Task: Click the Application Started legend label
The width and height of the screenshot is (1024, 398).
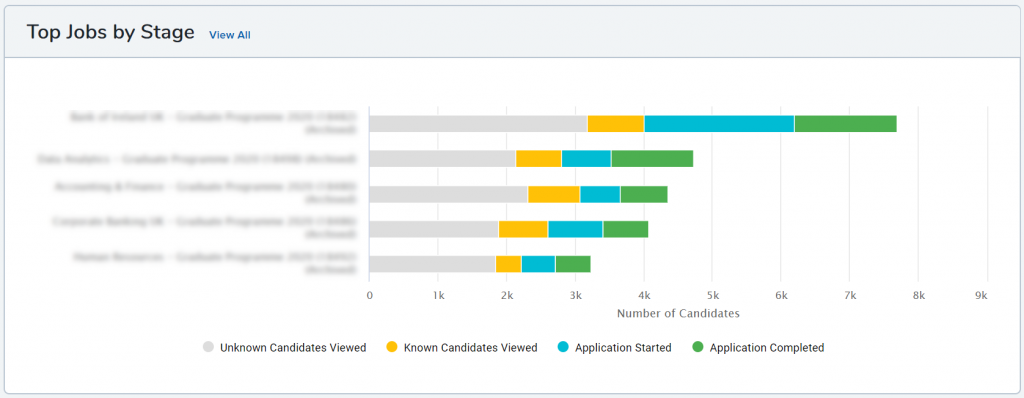Action: tap(623, 348)
